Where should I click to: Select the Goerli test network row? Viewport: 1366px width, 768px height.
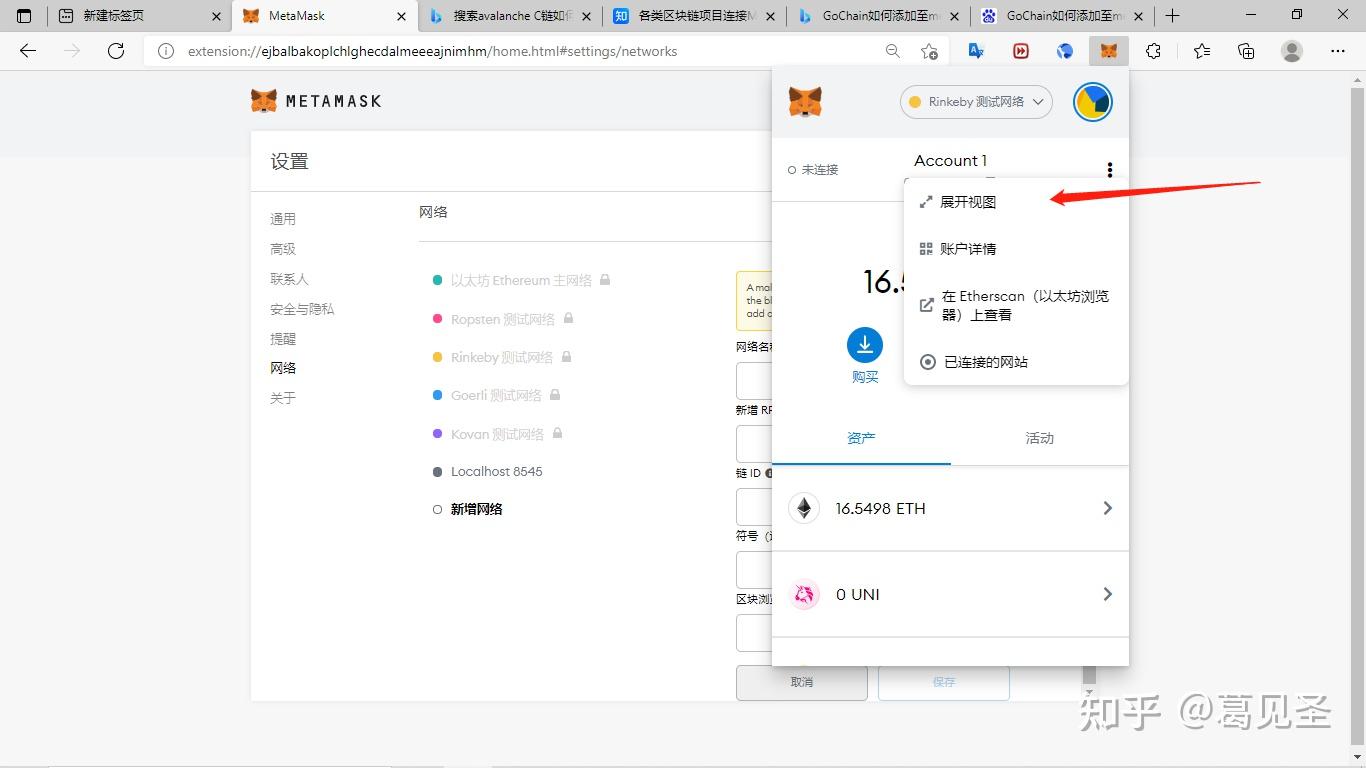tap(496, 395)
